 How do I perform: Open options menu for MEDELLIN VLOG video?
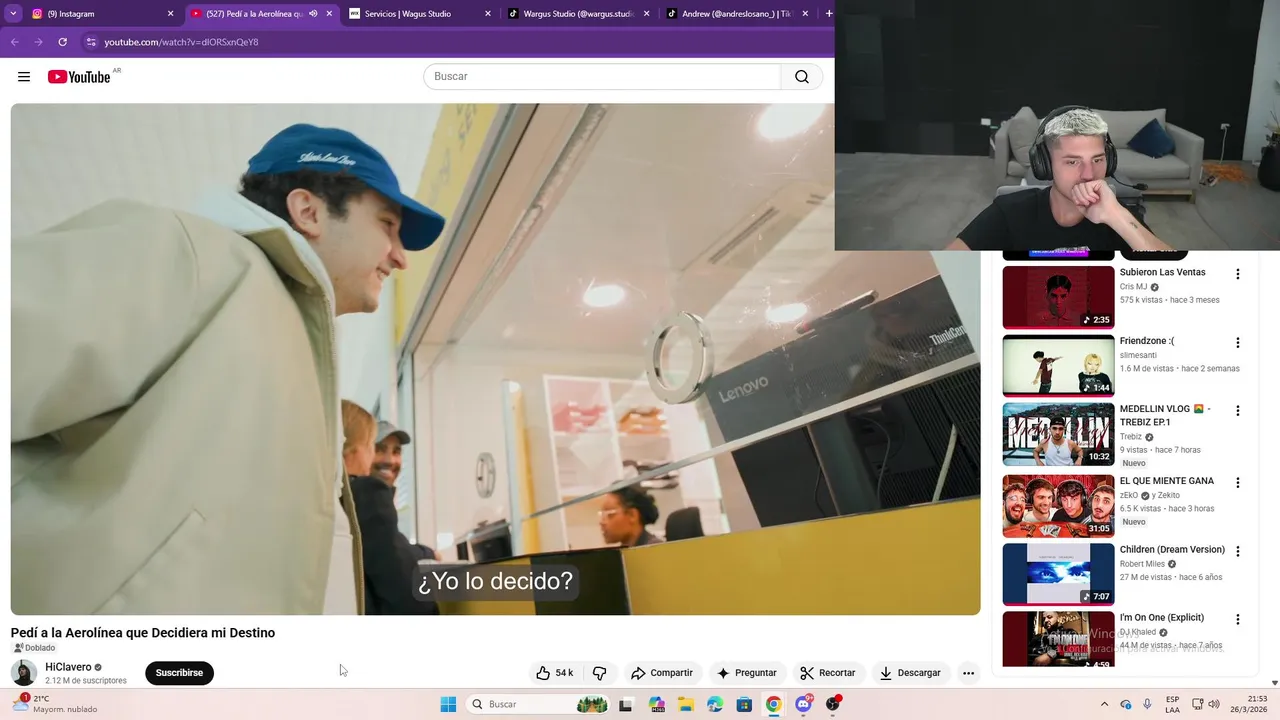(x=1237, y=411)
